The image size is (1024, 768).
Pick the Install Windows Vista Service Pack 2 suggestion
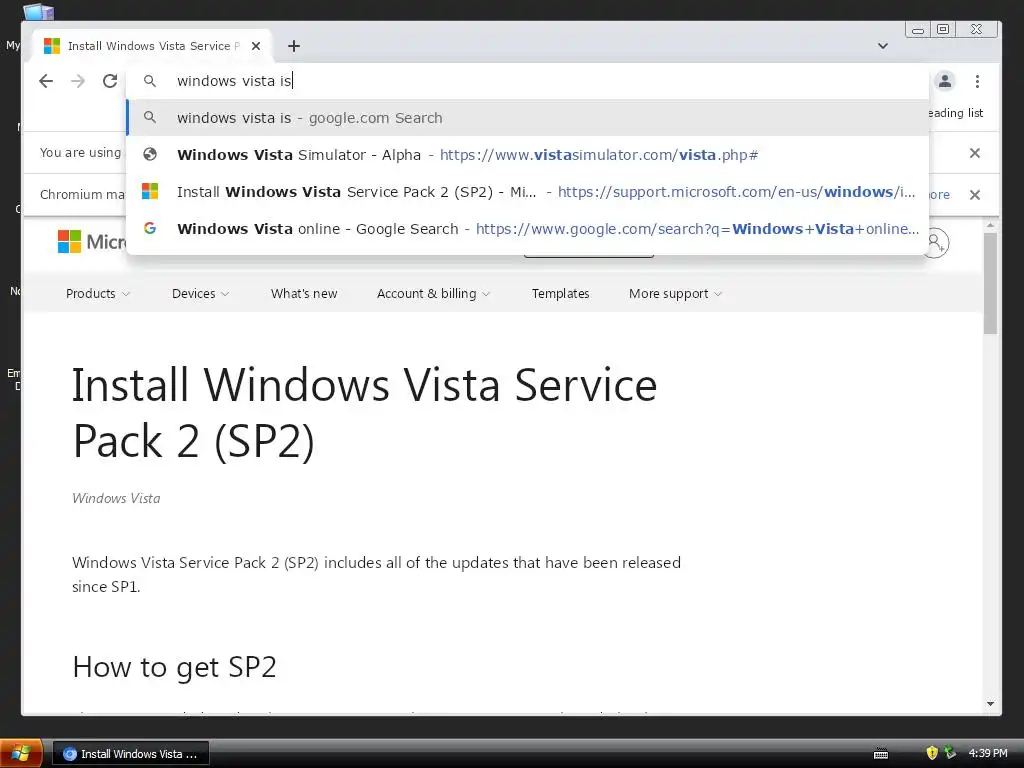coord(528,191)
